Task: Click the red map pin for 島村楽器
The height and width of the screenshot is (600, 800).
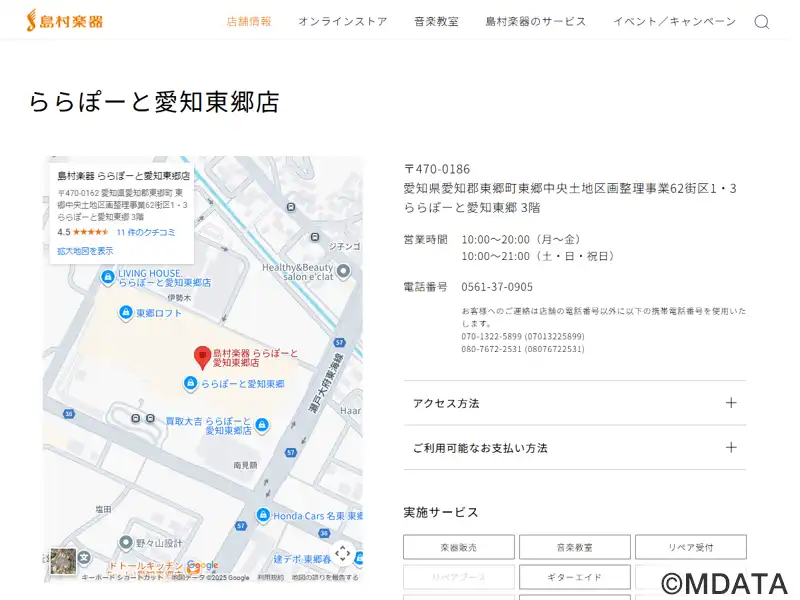Action: click(202, 357)
